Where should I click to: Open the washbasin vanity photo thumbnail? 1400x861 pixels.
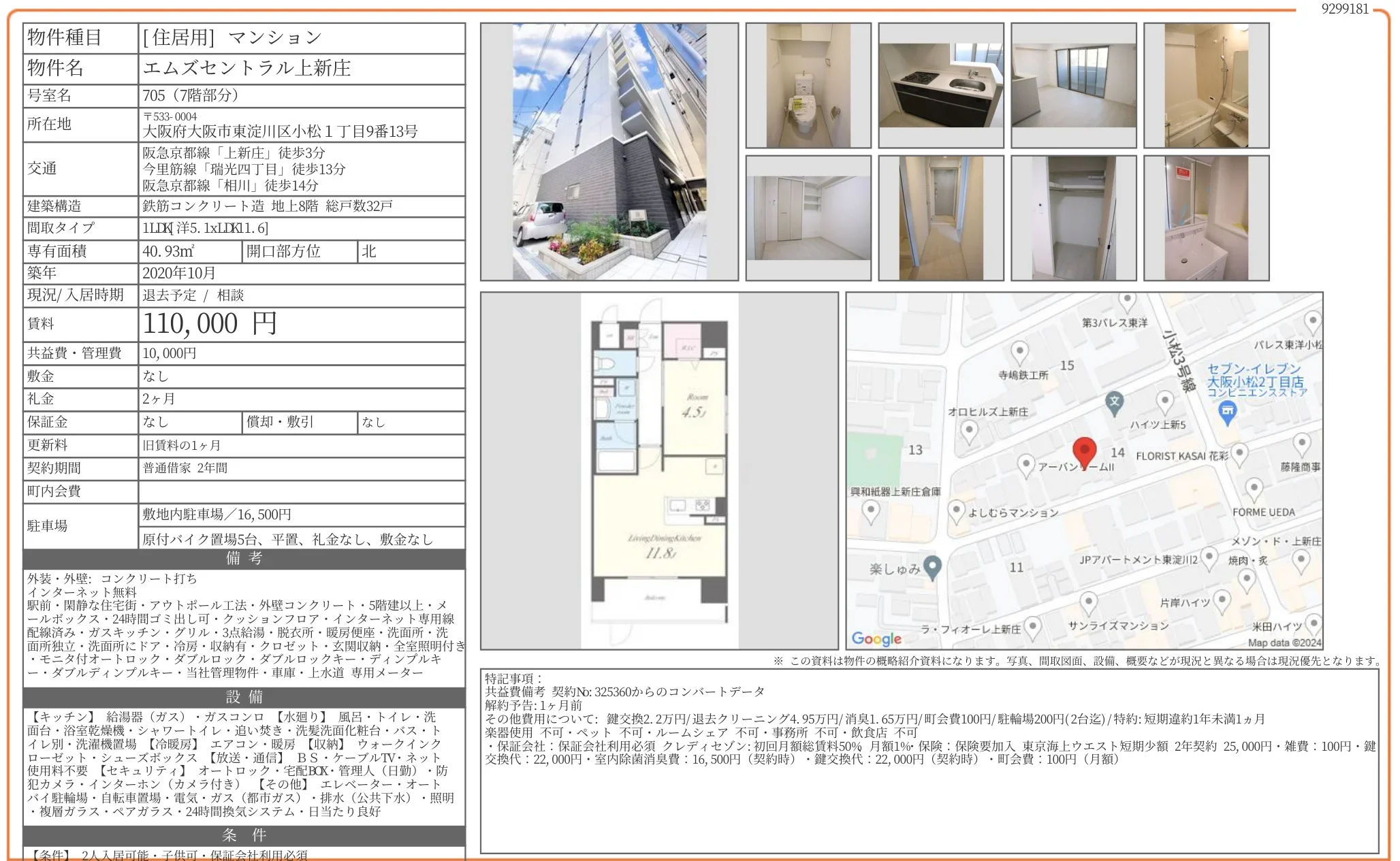coord(1206,218)
